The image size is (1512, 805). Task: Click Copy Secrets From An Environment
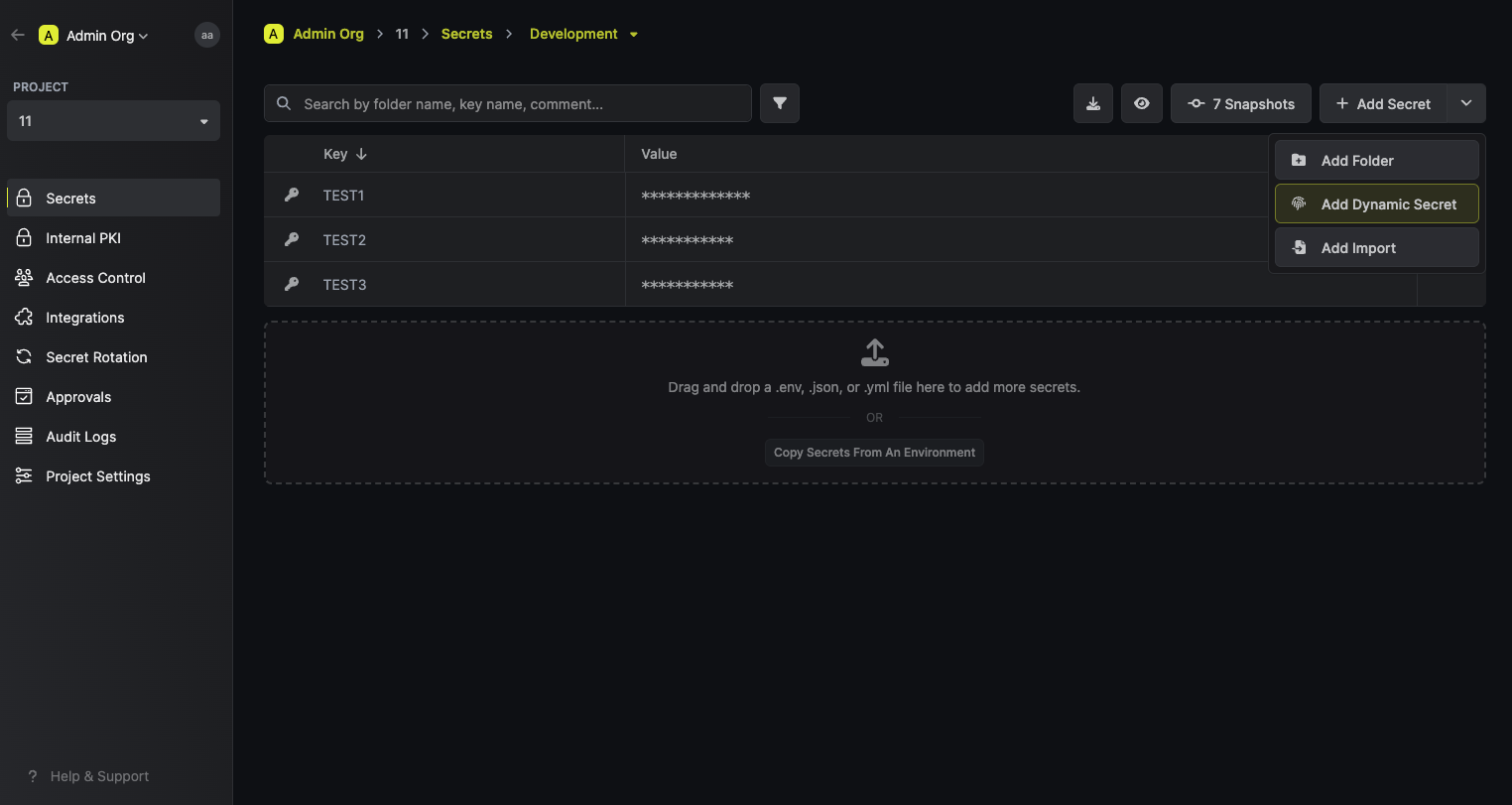(874, 453)
